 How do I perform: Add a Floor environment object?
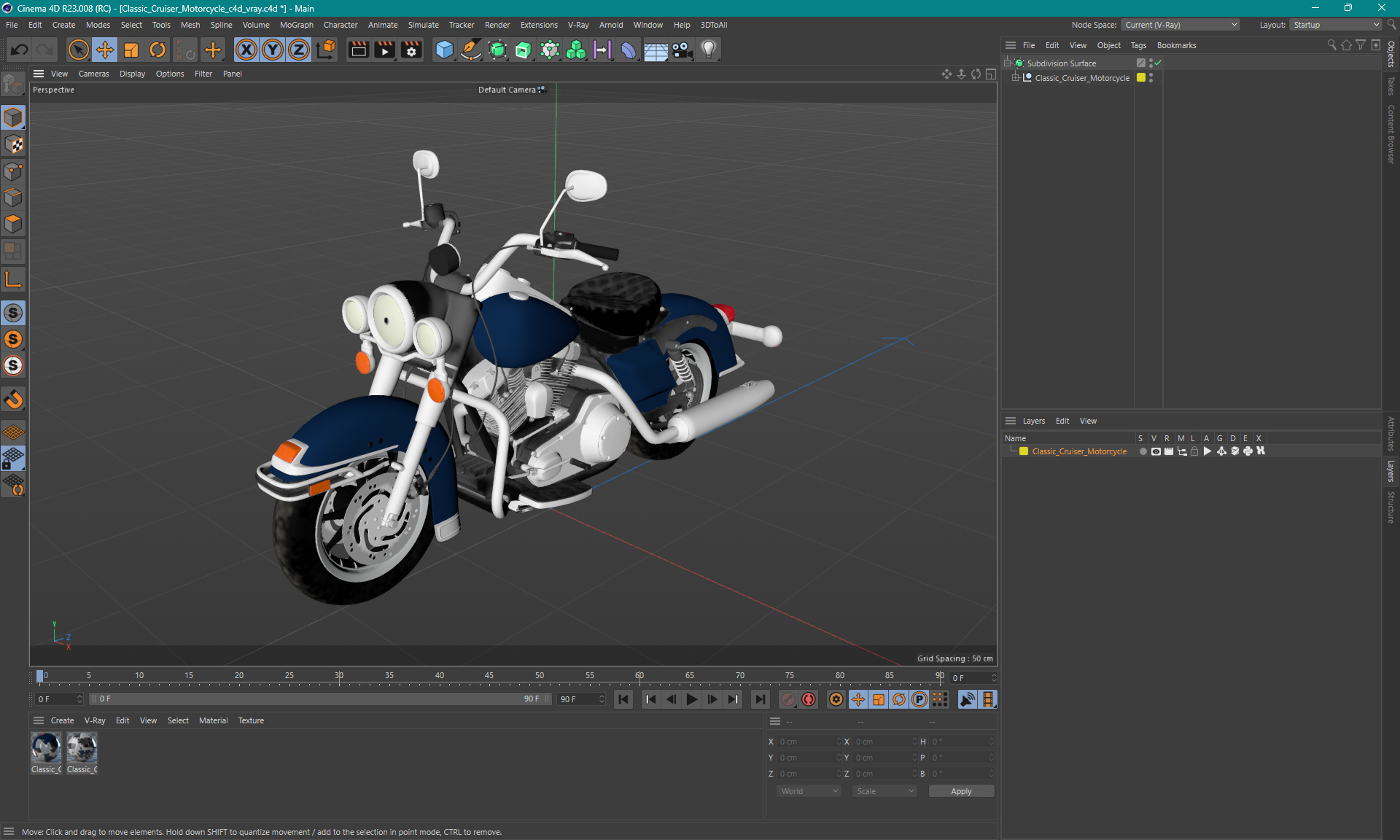(x=656, y=50)
